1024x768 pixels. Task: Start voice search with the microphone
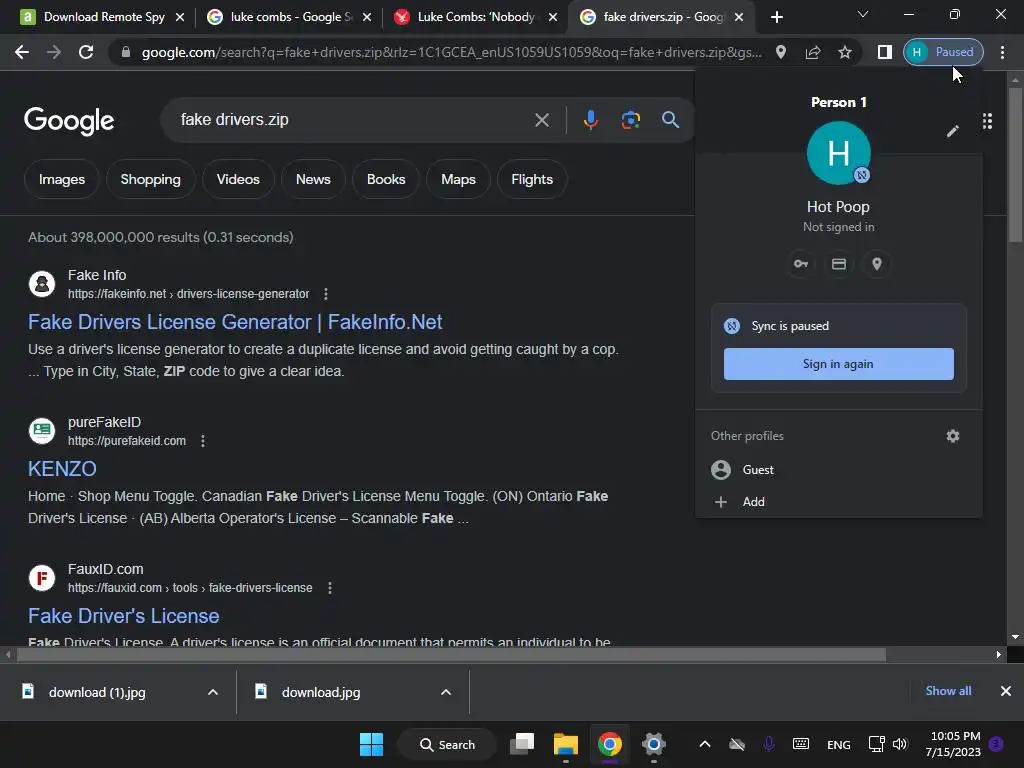click(590, 120)
